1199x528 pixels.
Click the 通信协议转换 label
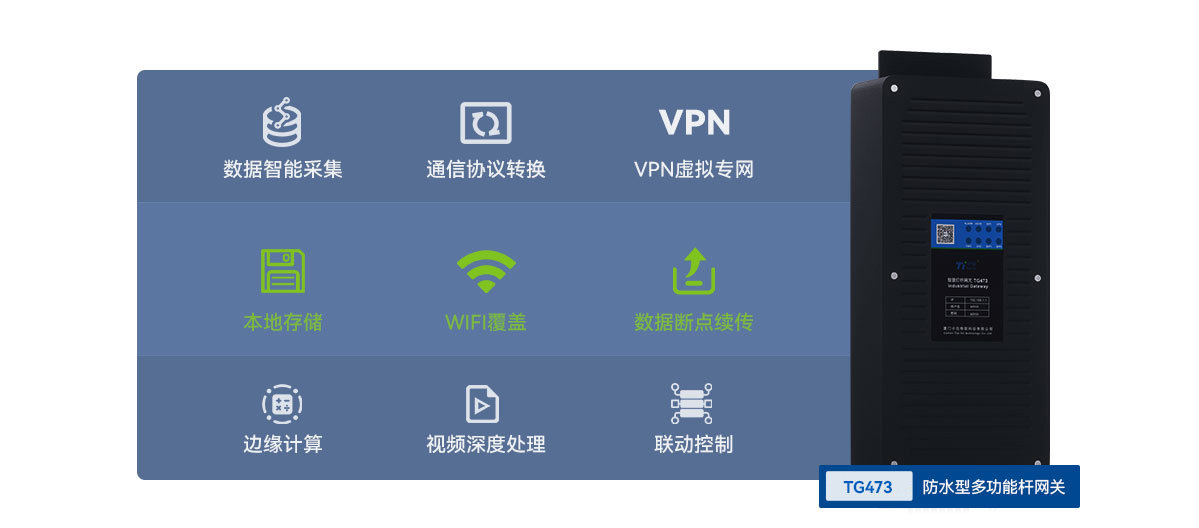click(x=486, y=169)
